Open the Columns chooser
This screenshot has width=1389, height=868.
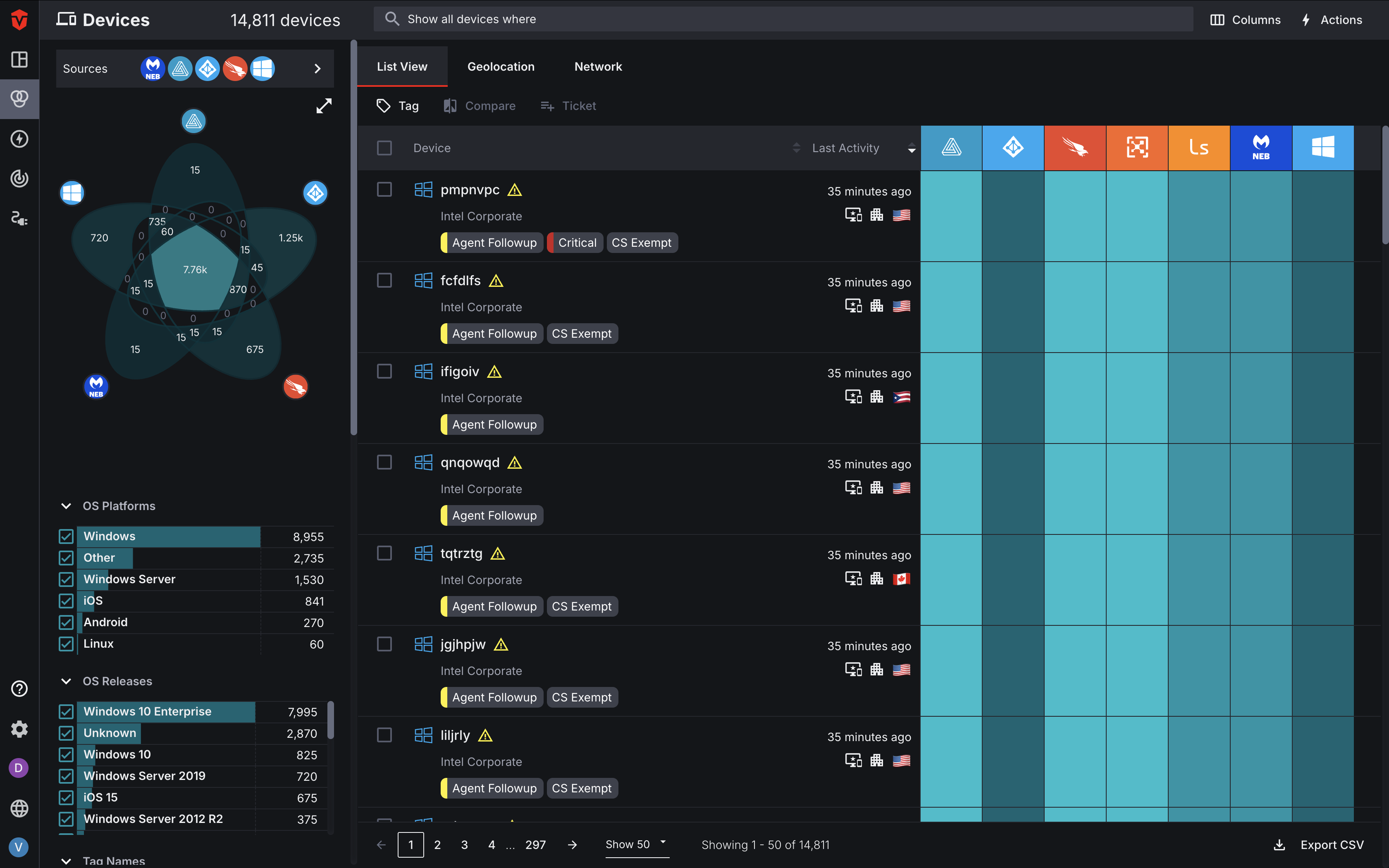pos(1245,19)
